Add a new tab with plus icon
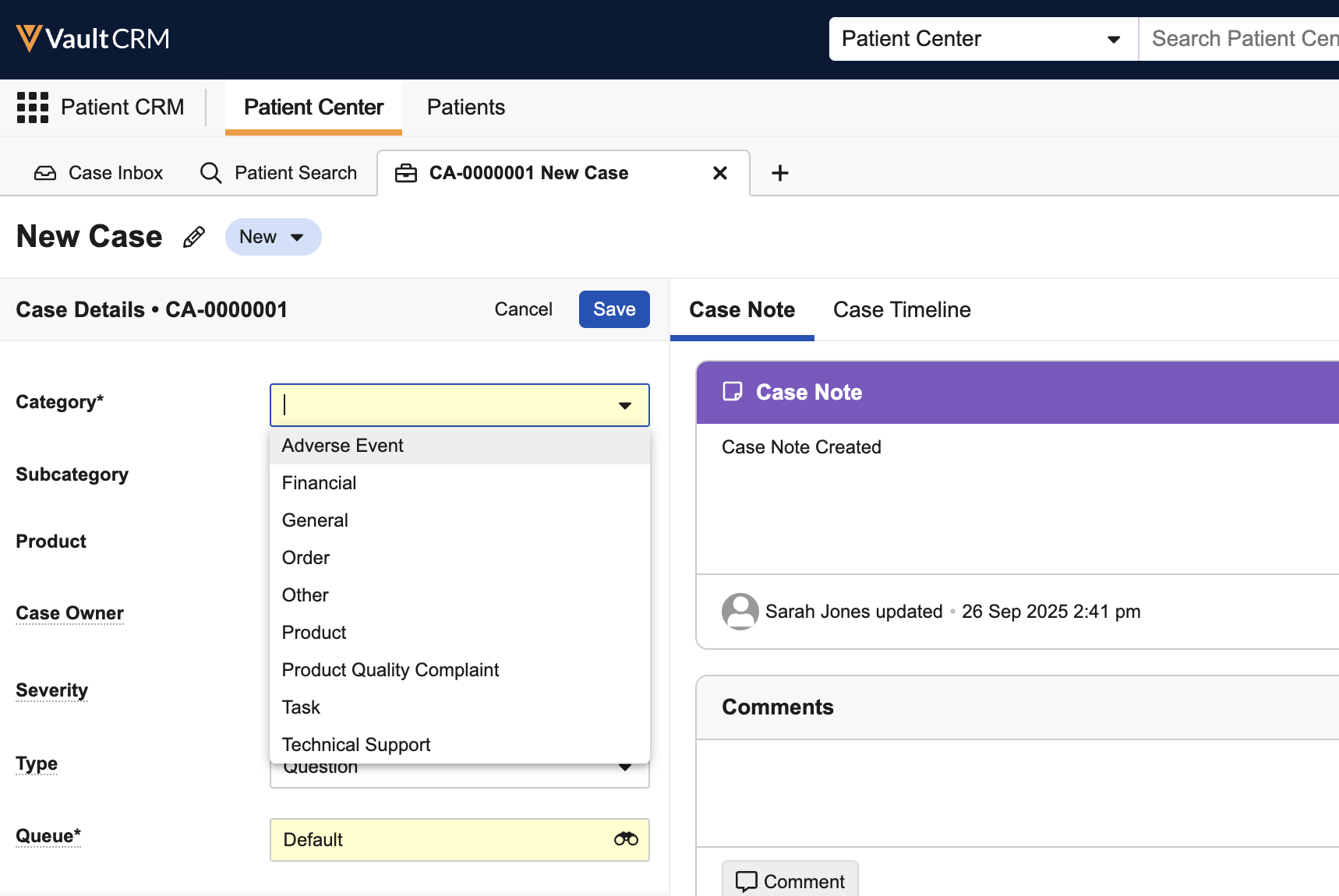This screenshot has height=896, width=1339. coord(779,173)
